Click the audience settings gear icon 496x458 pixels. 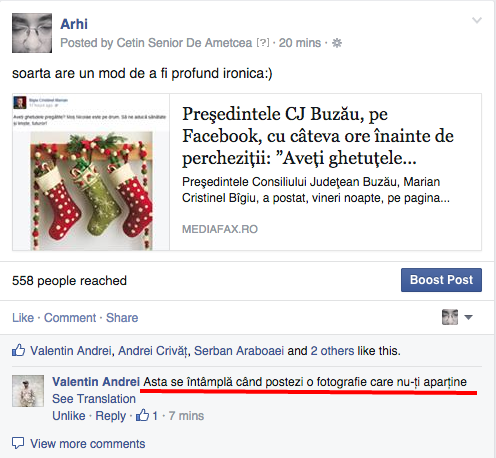[337, 43]
